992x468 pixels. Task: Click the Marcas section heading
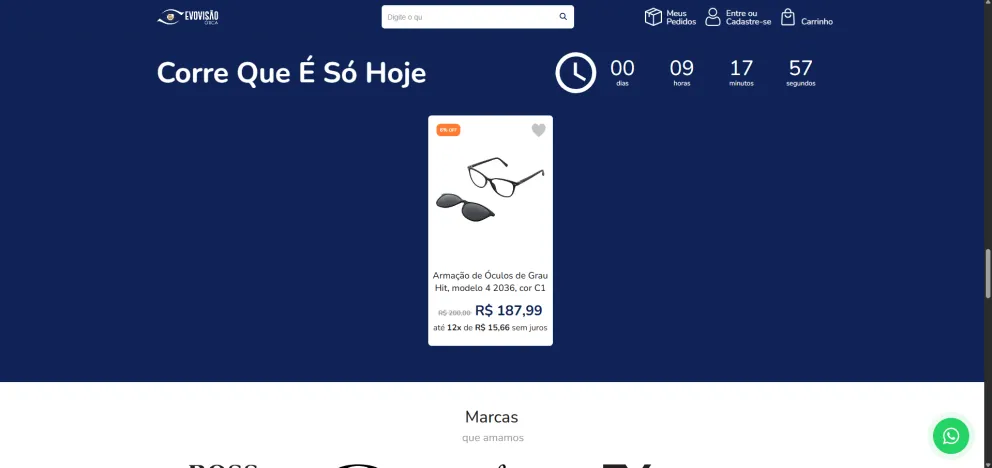tap(492, 417)
